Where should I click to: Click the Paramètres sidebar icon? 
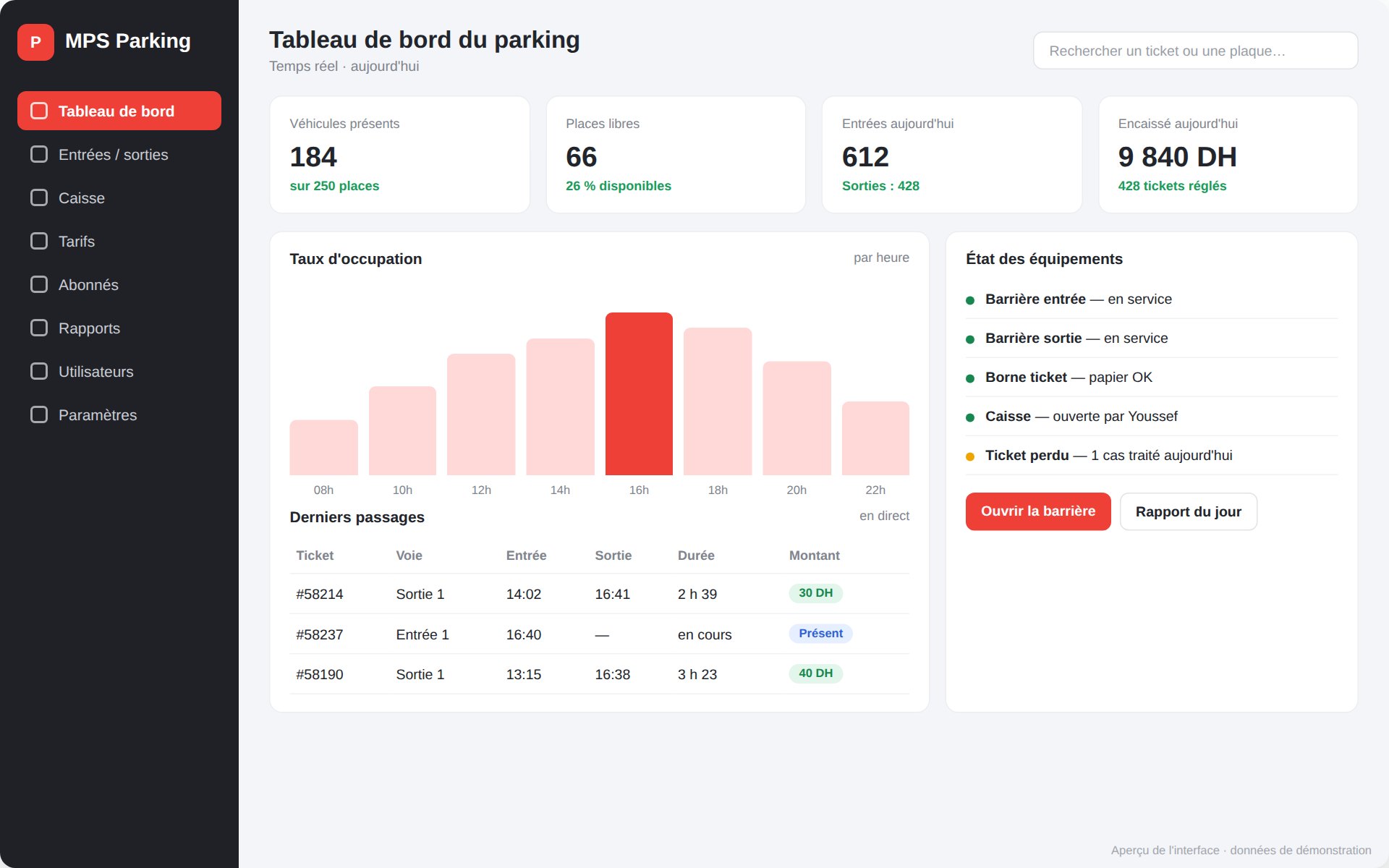[x=39, y=414]
